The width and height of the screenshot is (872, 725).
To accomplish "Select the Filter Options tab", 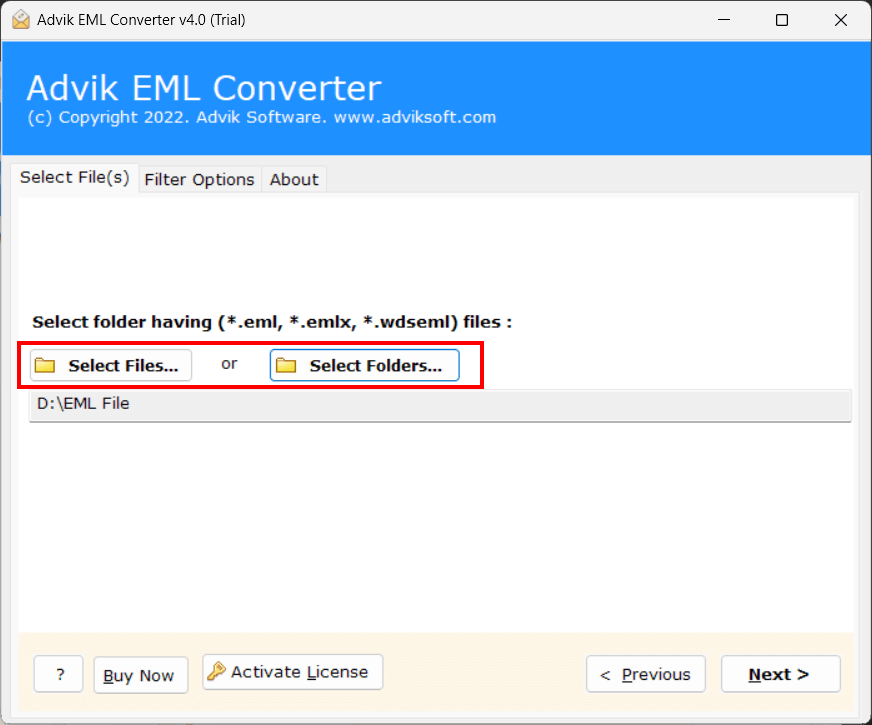I will [199, 179].
